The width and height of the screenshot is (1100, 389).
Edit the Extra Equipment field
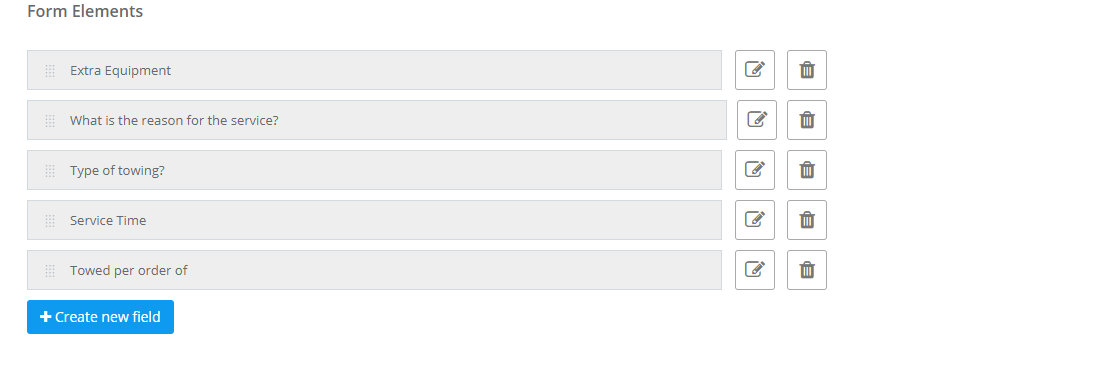(755, 70)
